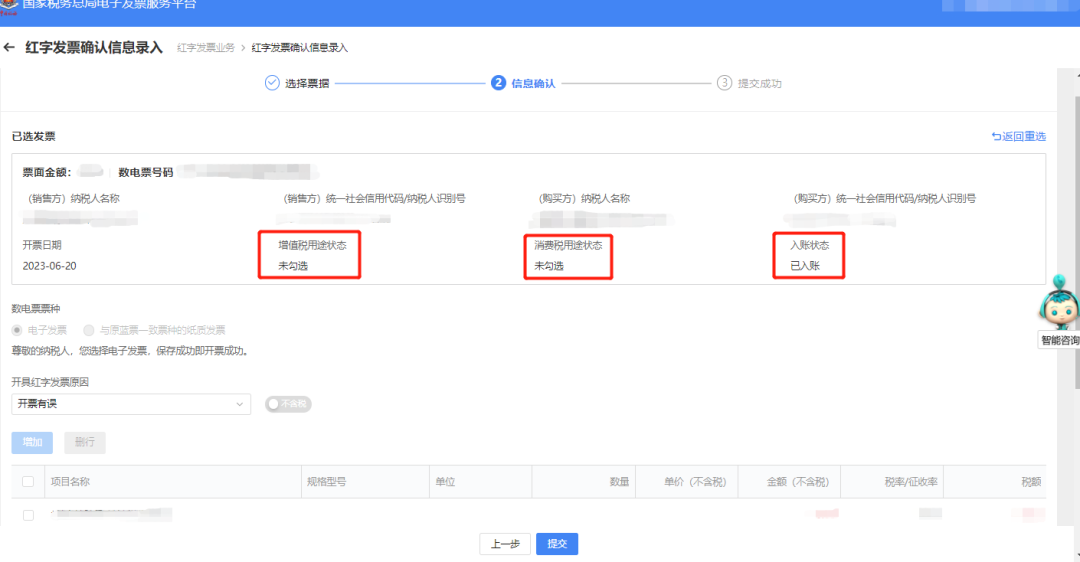Image resolution: width=1080 pixels, height=562 pixels.
Task: Tick the checkbox on the first item row
Action: click(x=28, y=515)
